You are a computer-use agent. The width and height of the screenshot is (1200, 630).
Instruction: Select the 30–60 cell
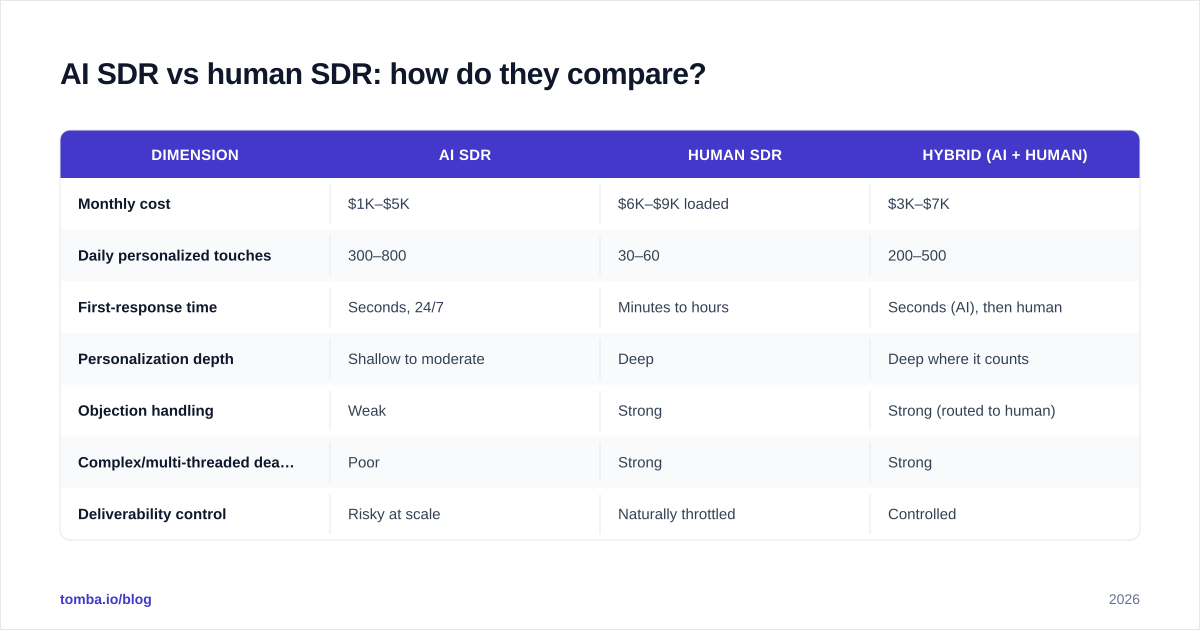(735, 256)
